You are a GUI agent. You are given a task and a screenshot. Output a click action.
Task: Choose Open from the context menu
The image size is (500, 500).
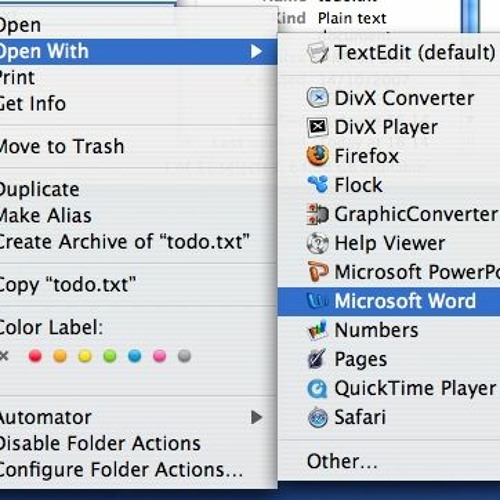click(138, 25)
